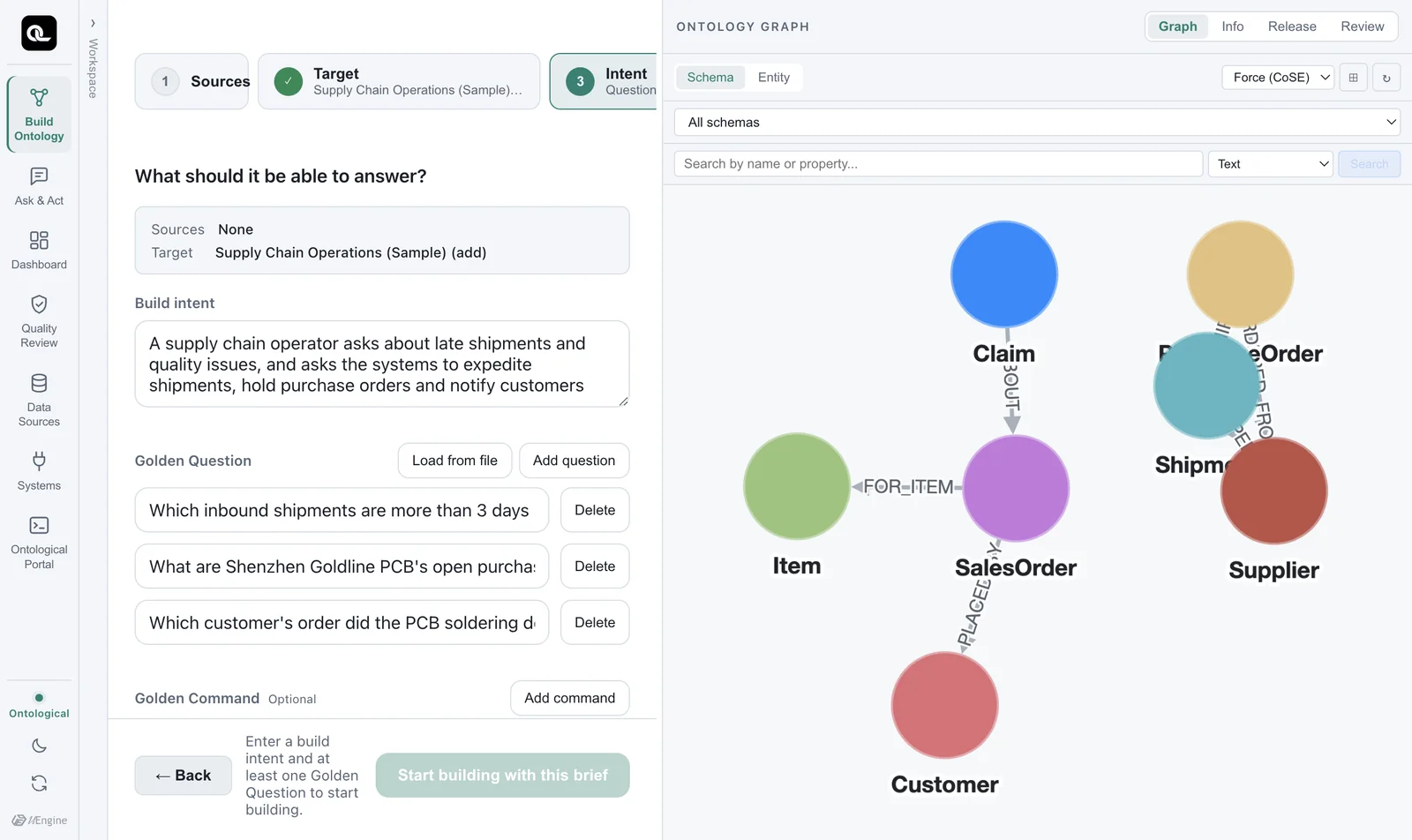Select step 3 Intent
Viewport: 1412px width, 840px height.
(604, 81)
